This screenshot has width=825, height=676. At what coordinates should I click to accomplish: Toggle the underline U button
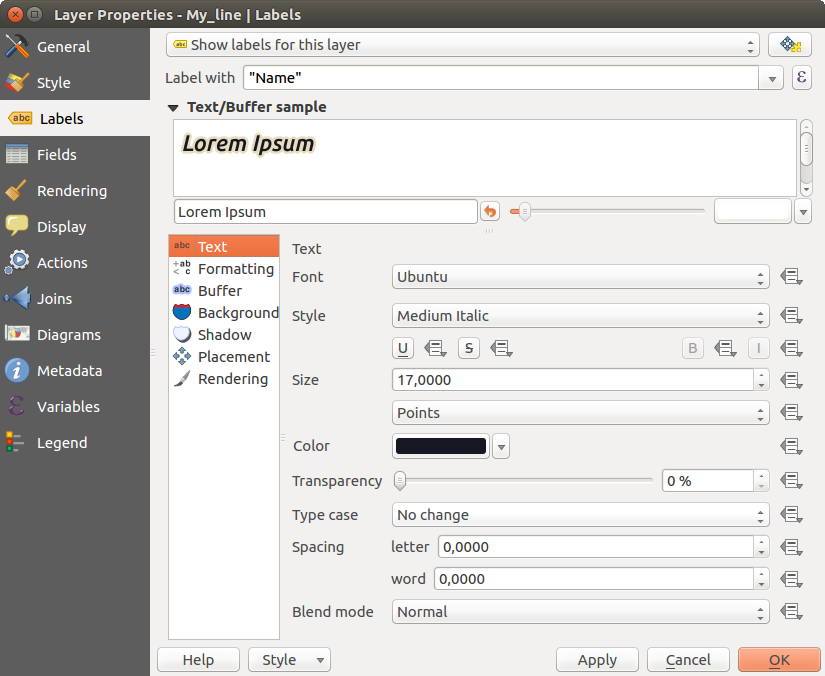coord(404,348)
